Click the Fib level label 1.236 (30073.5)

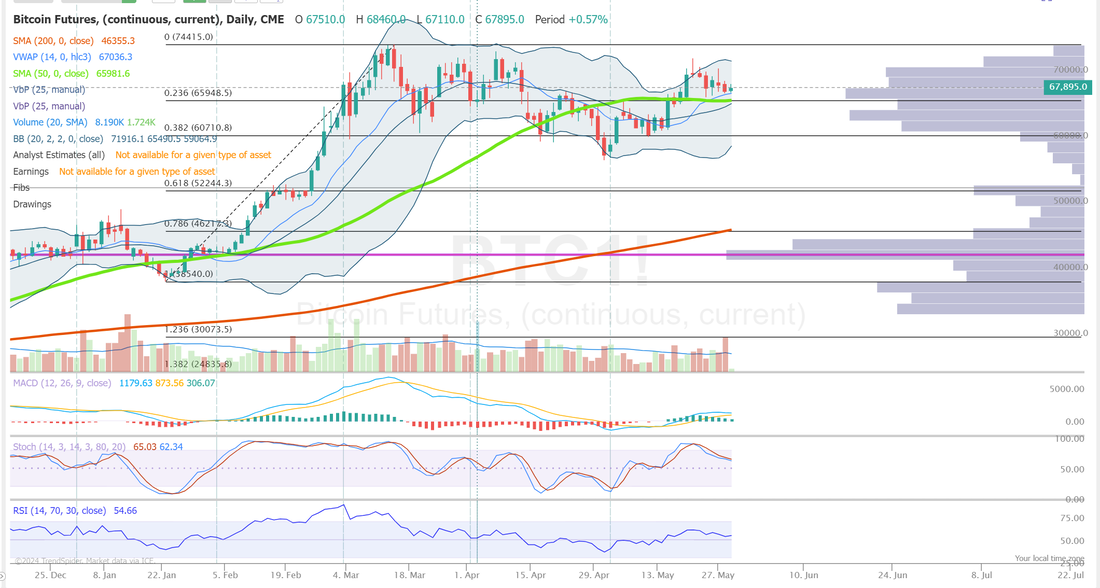pos(198,329)
